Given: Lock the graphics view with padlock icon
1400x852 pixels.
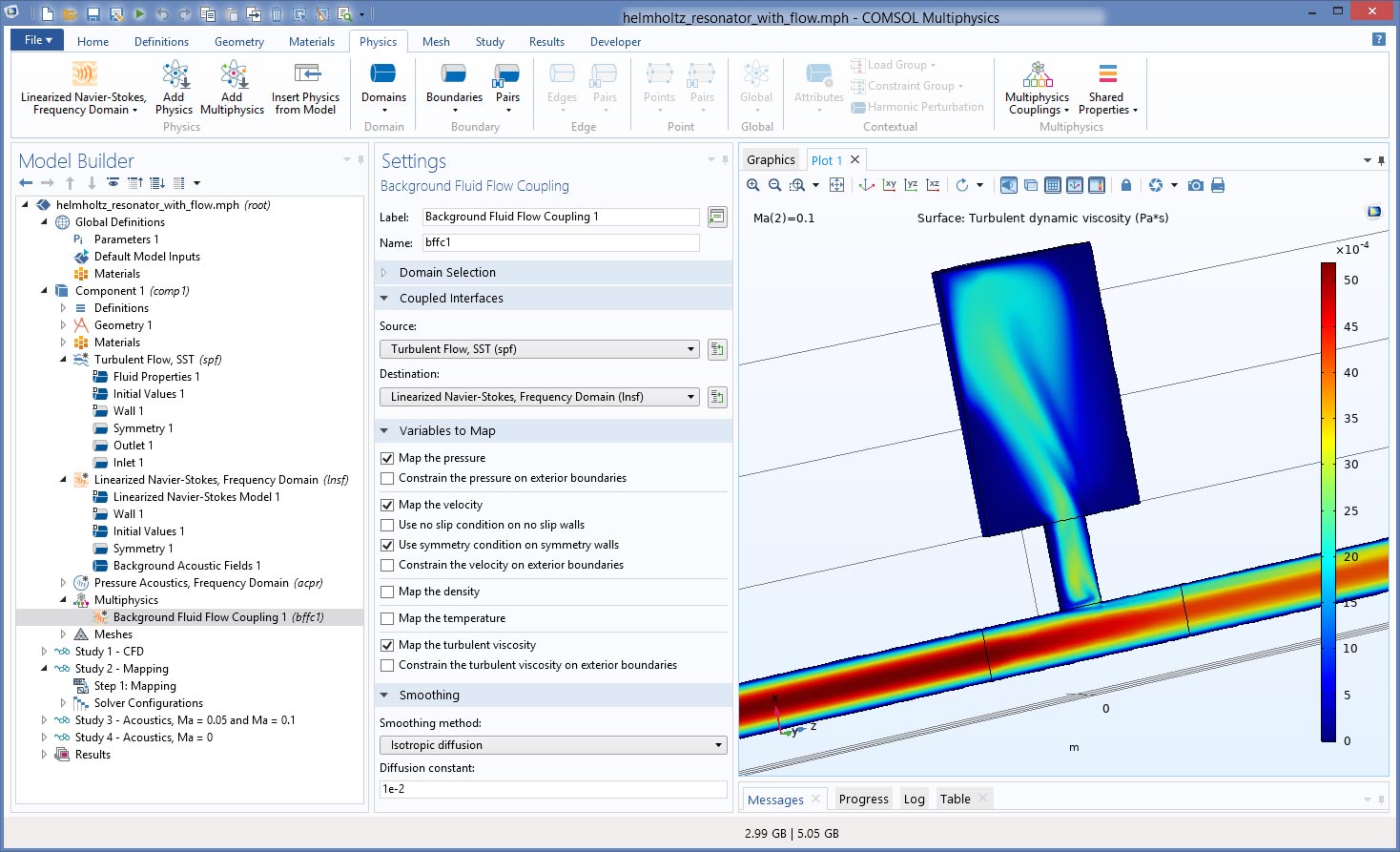Looking at the screenshot, I should [1126, 185].
